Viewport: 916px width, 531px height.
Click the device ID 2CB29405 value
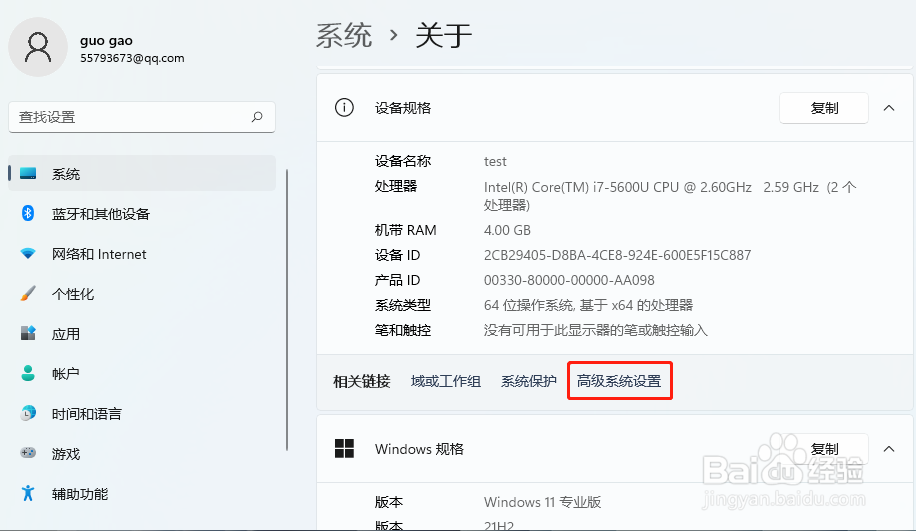tap(617, 255)
